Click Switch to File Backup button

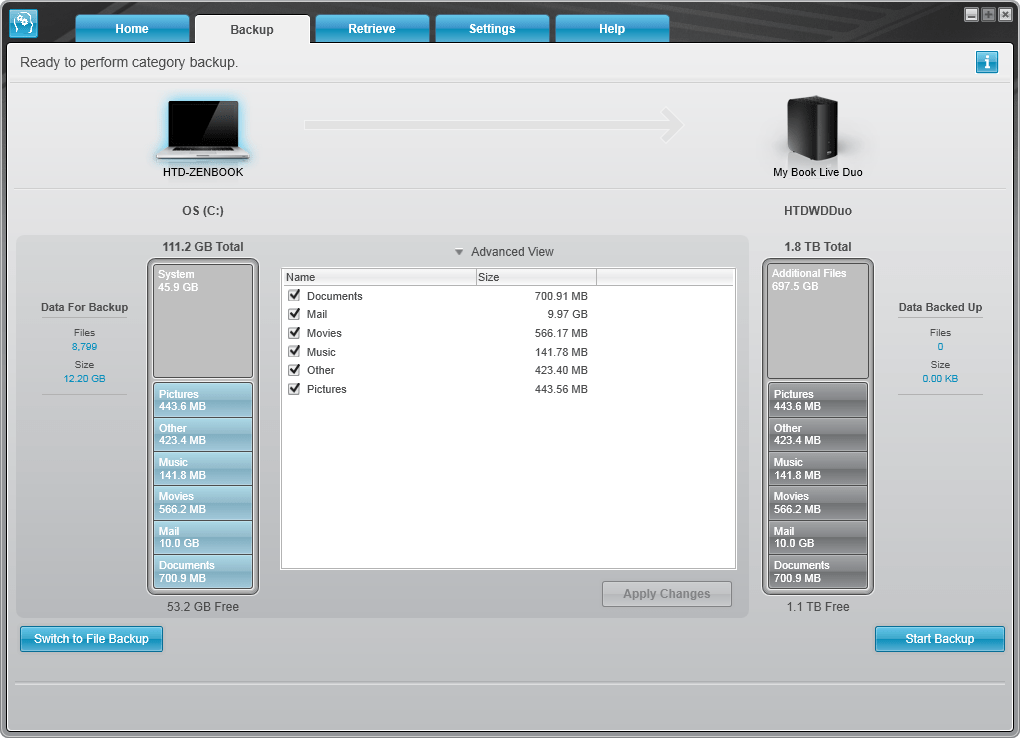coord(91,639)
